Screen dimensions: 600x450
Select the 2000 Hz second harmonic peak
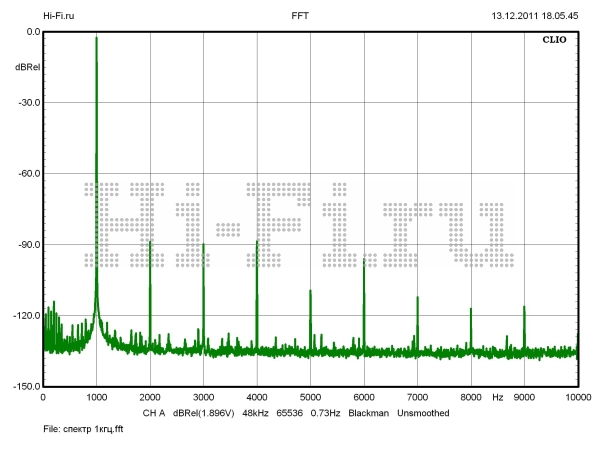click(150, 241)
